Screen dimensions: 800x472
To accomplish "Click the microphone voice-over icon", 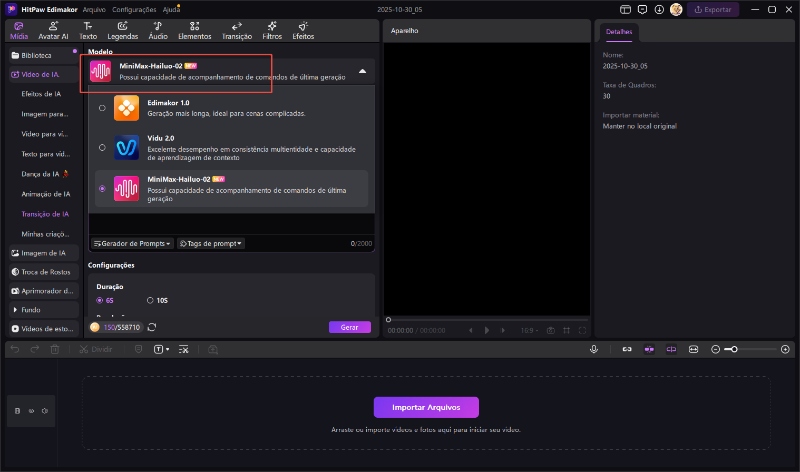I will 594,349.
